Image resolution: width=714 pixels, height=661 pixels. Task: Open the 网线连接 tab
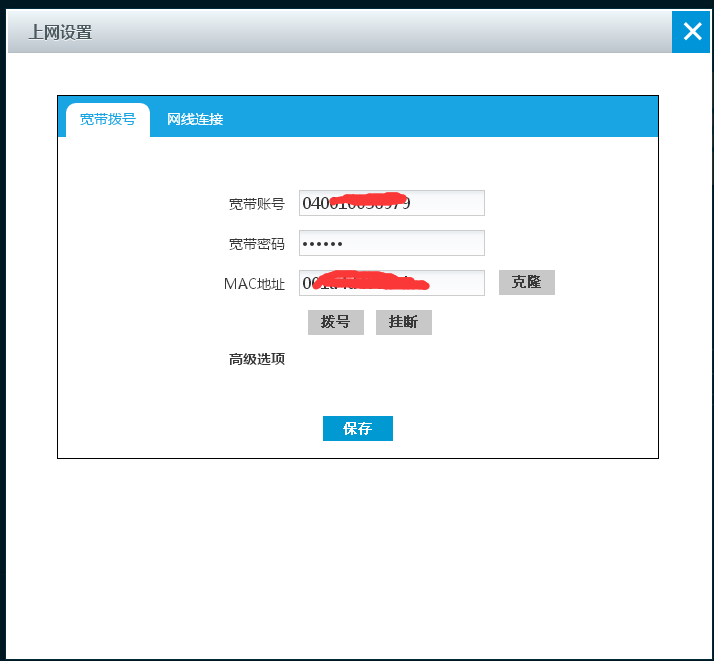point(195,120)
